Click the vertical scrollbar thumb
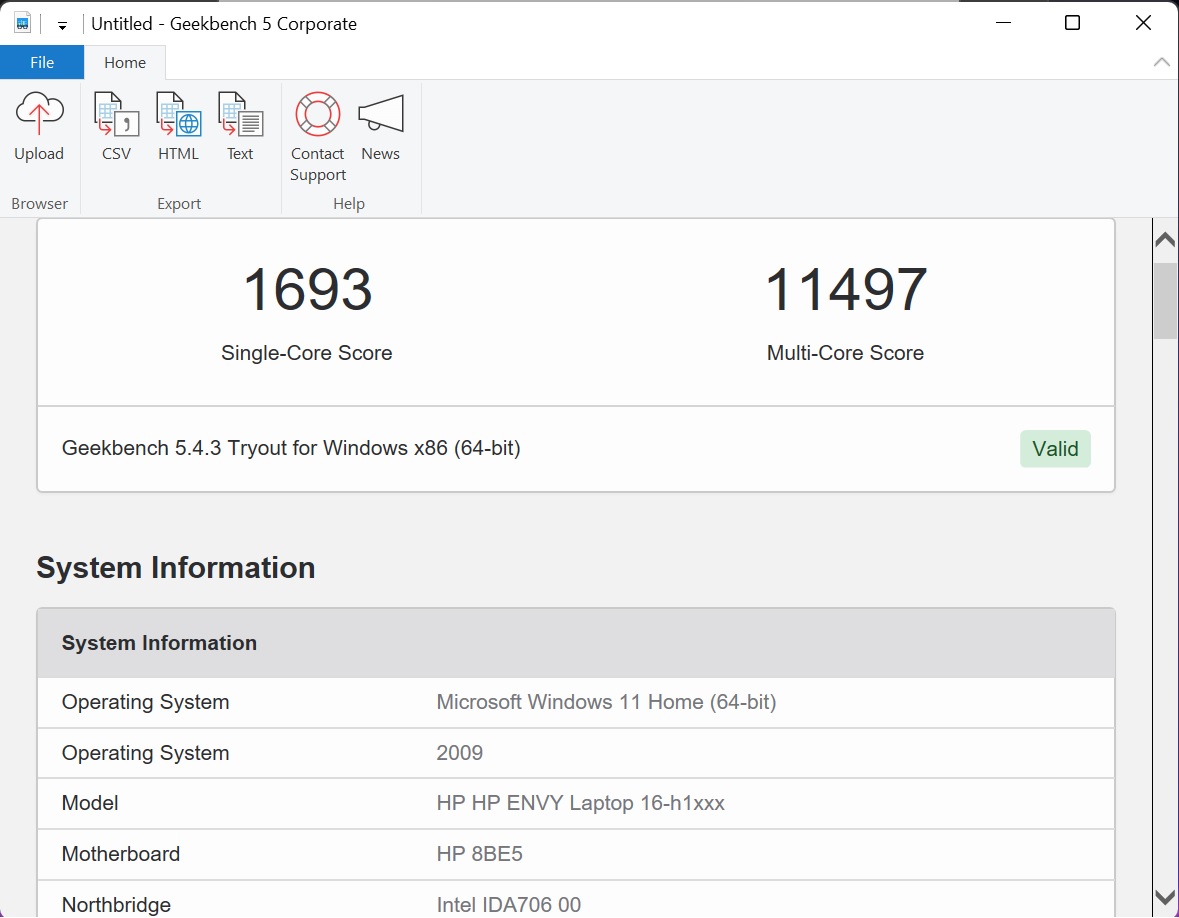This screenshot has height=918, width=1179. (x=1165, y=300)
